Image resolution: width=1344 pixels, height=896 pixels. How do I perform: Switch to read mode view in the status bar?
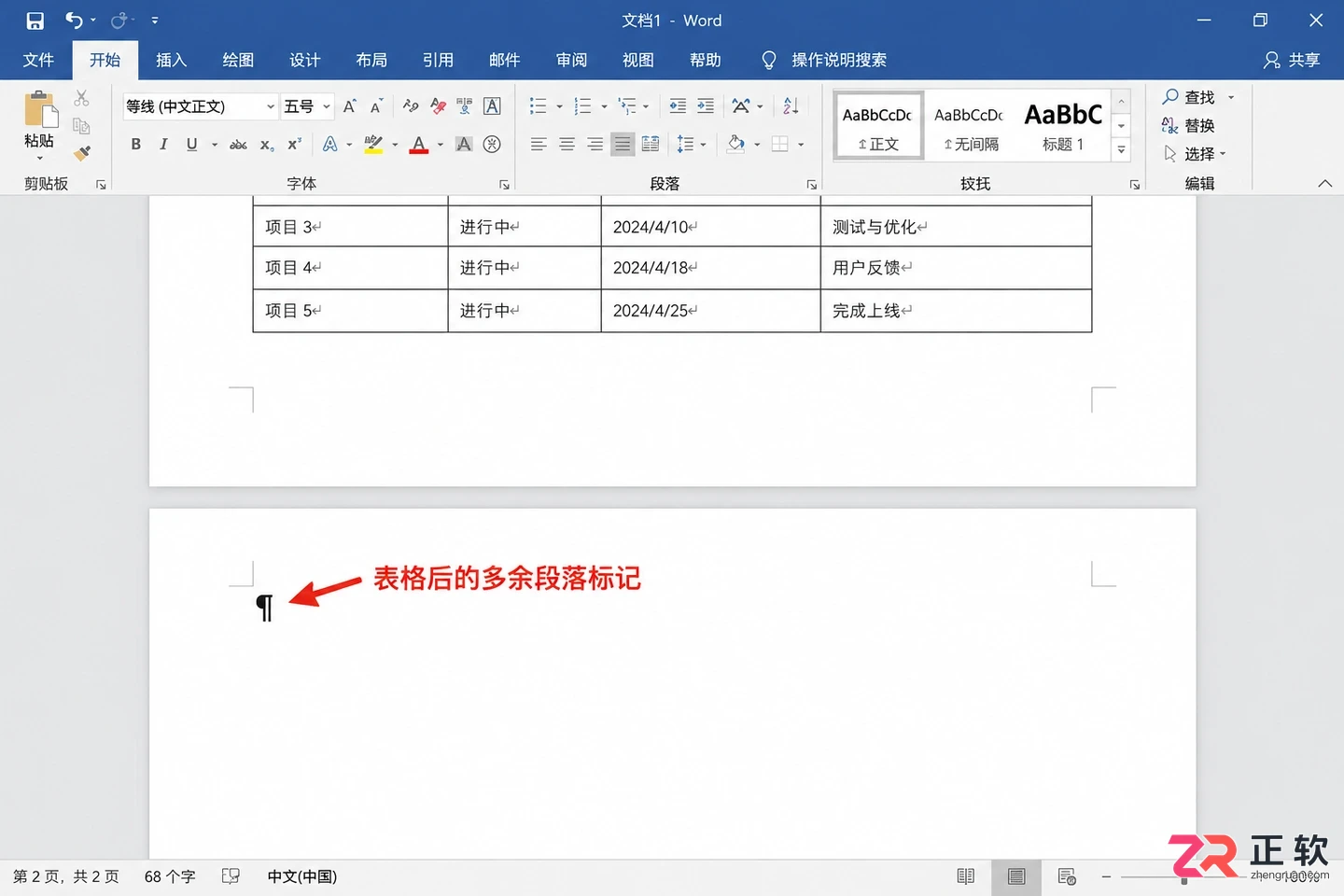click(x=966, y=876)
